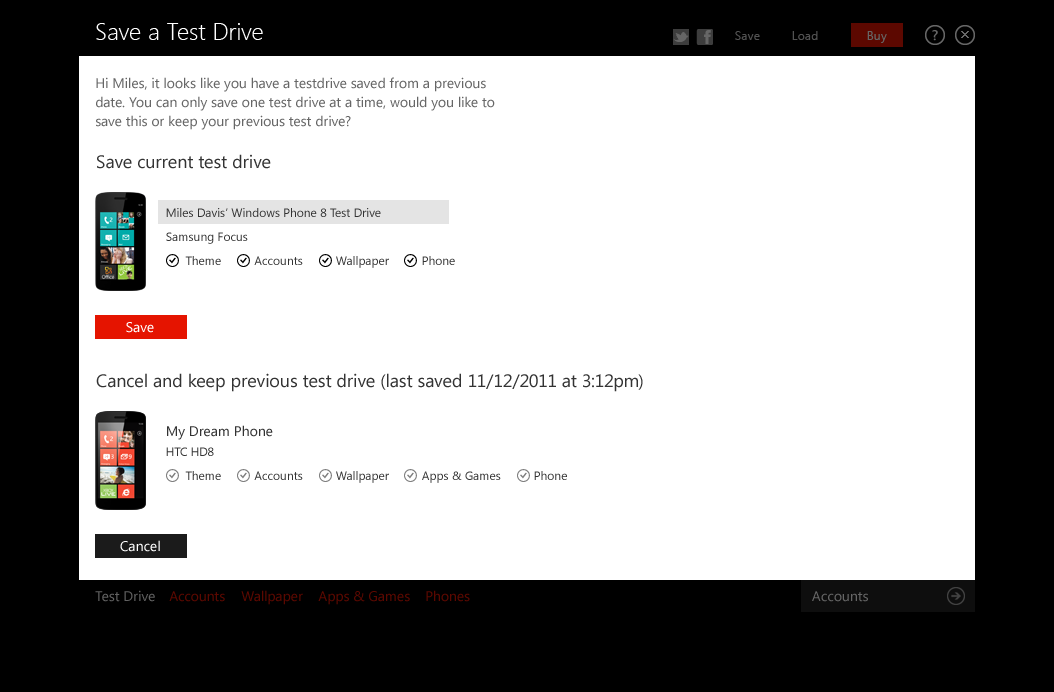Toggle Wallpaper checkbox for My Dream Phone
This screenshot has width=1054, height=692.
[x=325, y=475]
